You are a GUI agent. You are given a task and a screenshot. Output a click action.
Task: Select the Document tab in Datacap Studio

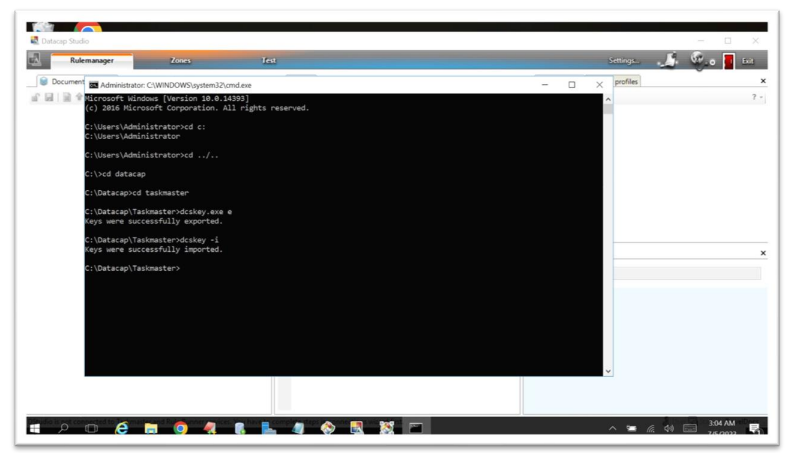(61, 82)
